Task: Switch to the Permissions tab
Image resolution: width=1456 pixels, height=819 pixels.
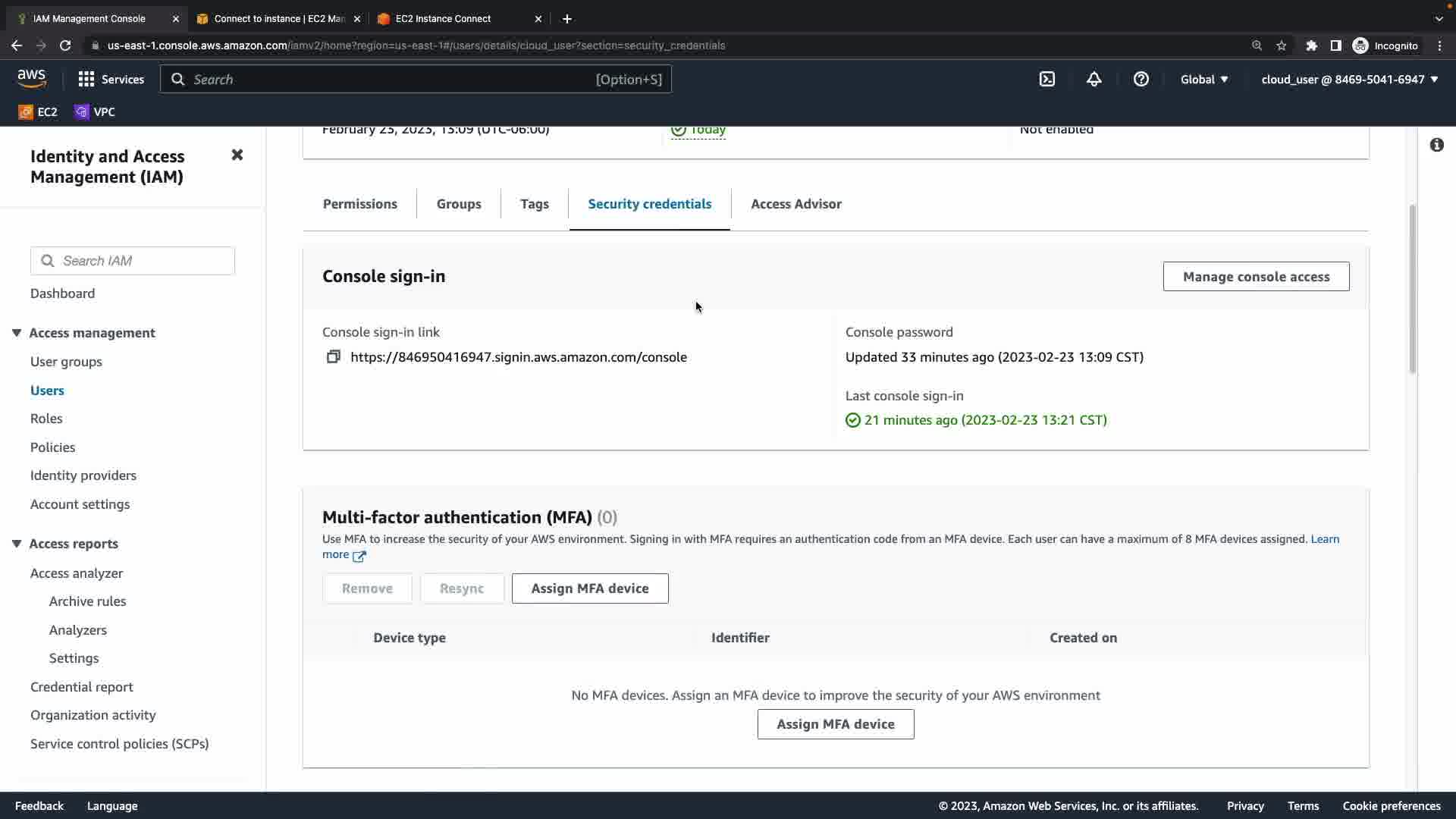Action: (359, 204)
